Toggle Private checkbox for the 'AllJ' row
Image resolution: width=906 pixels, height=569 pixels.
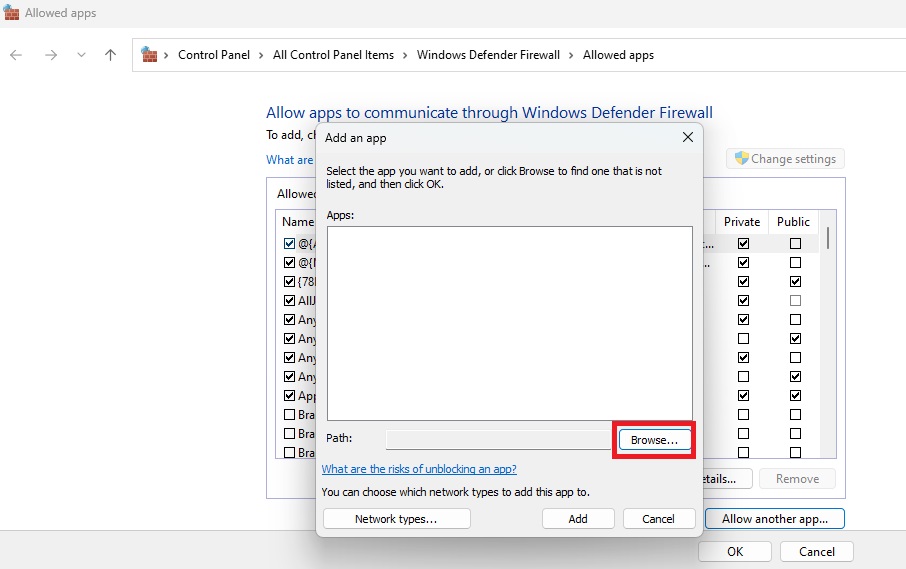tap(744, 300)
